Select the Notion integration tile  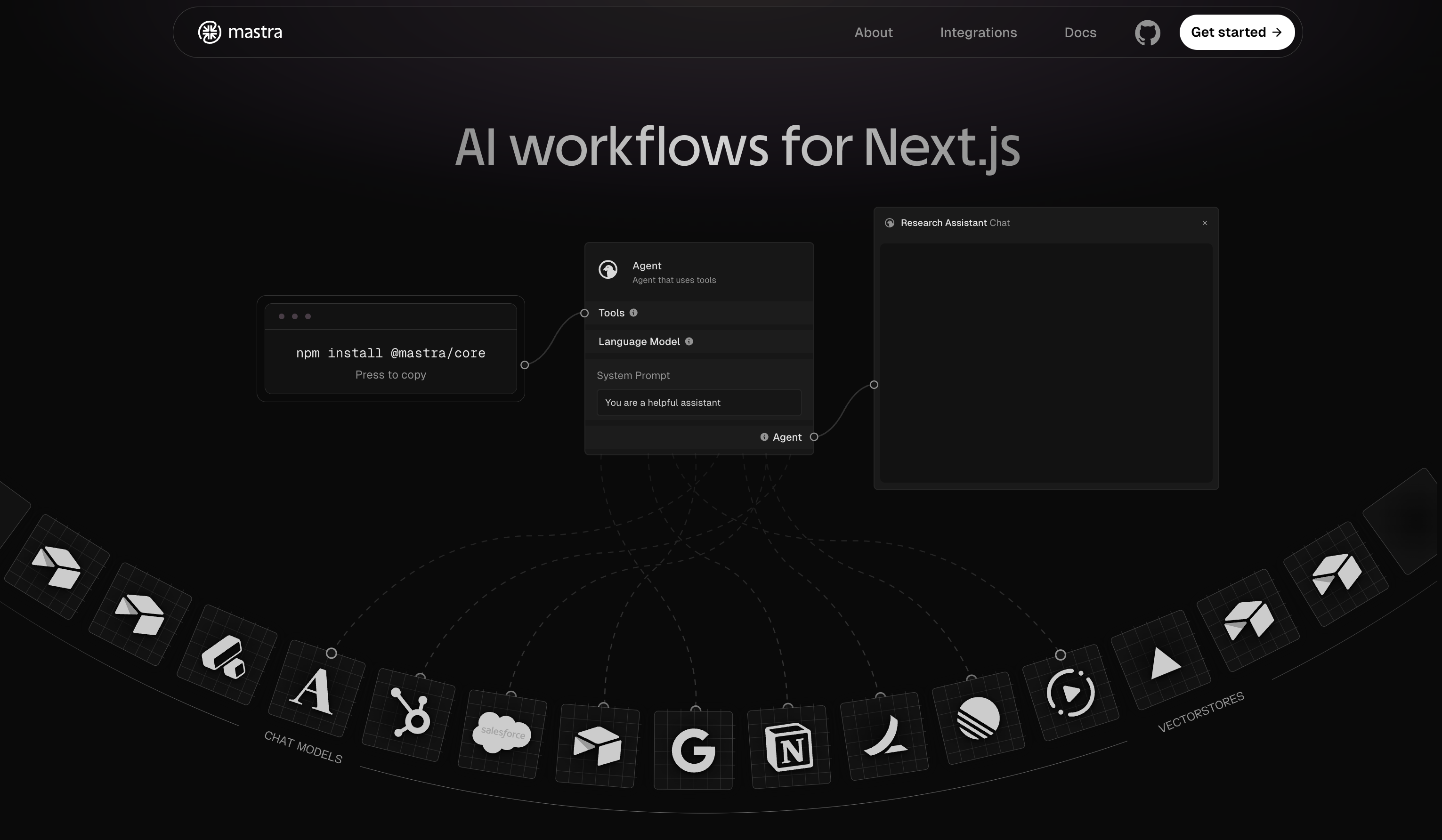(789, 747)
